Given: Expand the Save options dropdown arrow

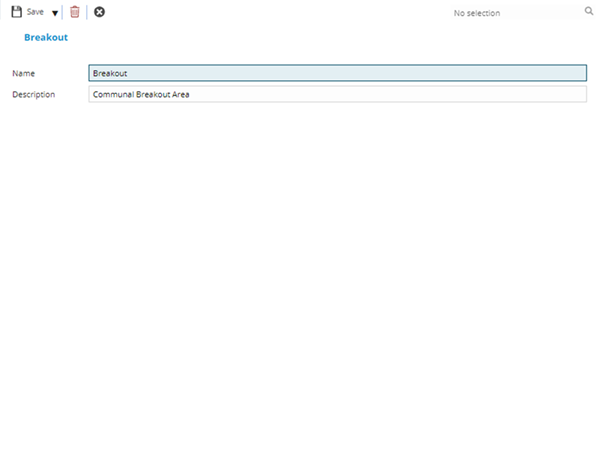Looking at the screenshot, I should tap(54, 13).
